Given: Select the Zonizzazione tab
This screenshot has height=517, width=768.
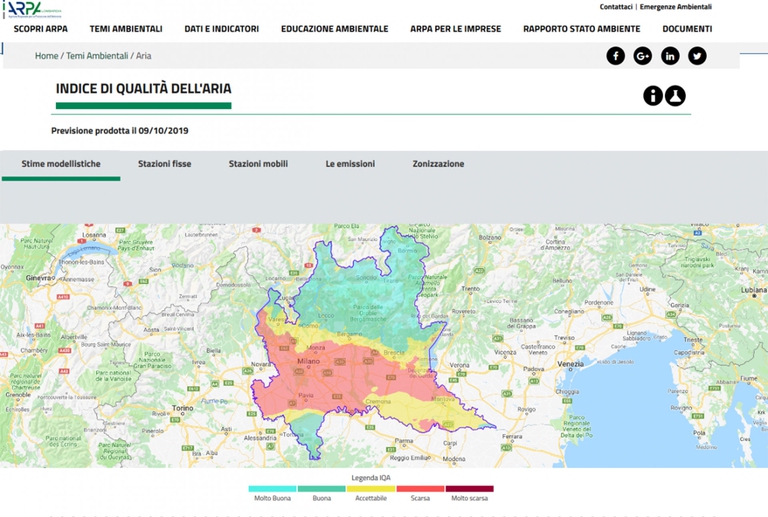Looking at the screenshot, I should click(438, 164).
